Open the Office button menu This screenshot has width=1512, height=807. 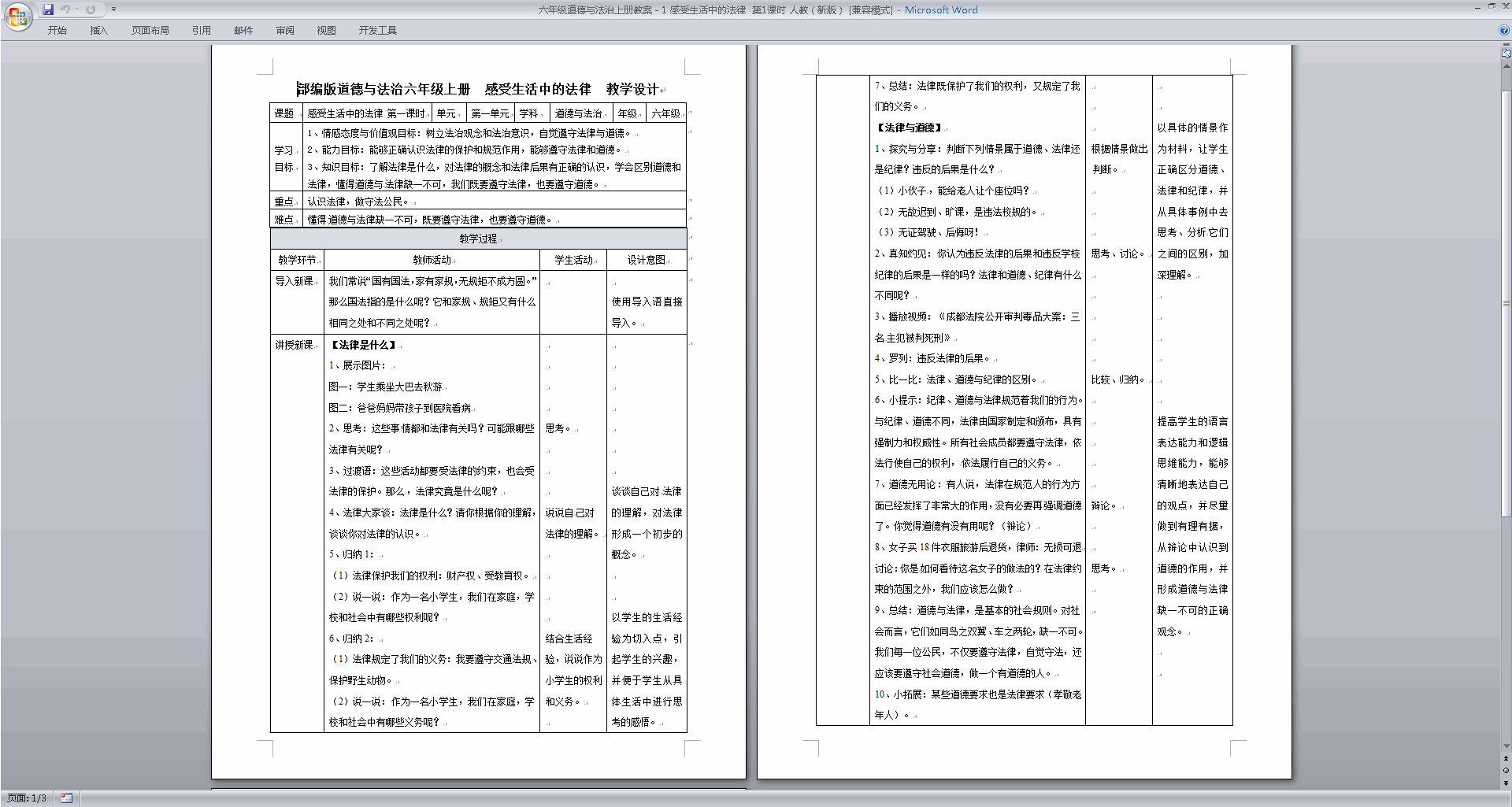click(17, 17)
